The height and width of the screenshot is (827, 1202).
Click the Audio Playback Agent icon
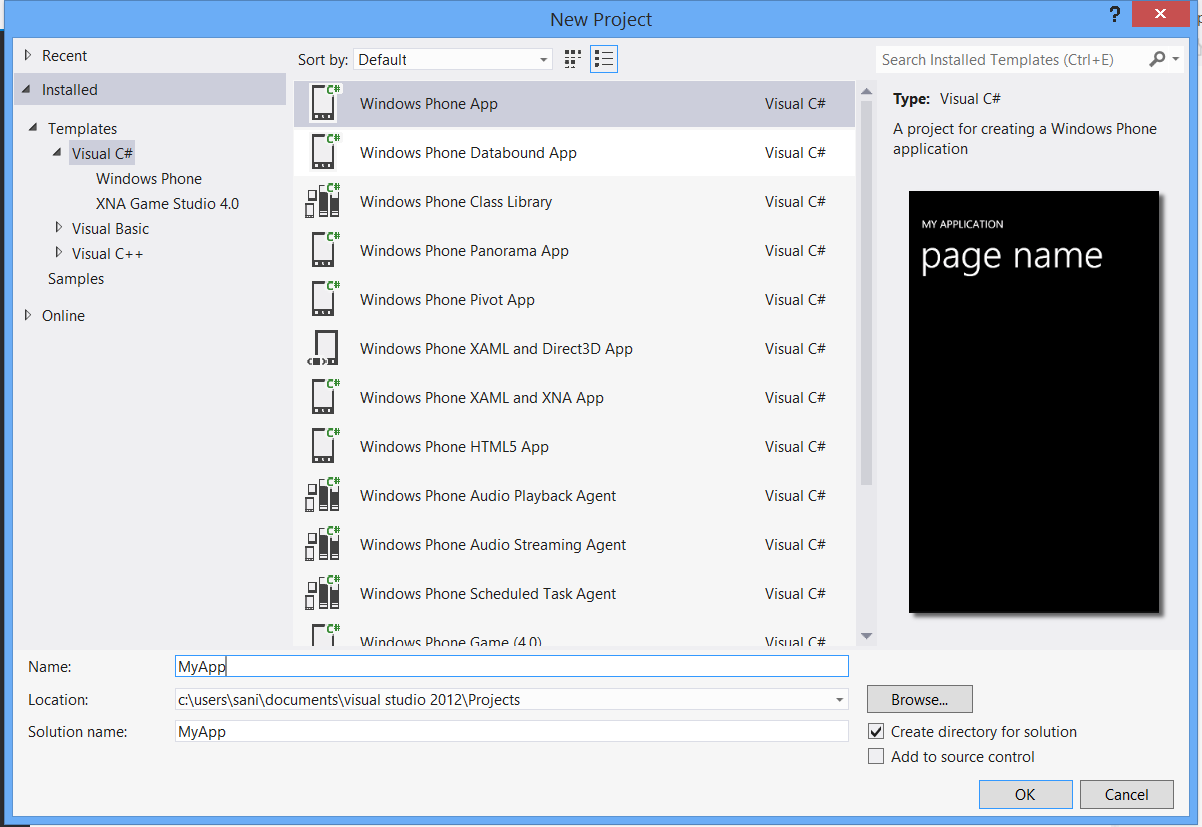pyautogui.click(x=323, y=495)
